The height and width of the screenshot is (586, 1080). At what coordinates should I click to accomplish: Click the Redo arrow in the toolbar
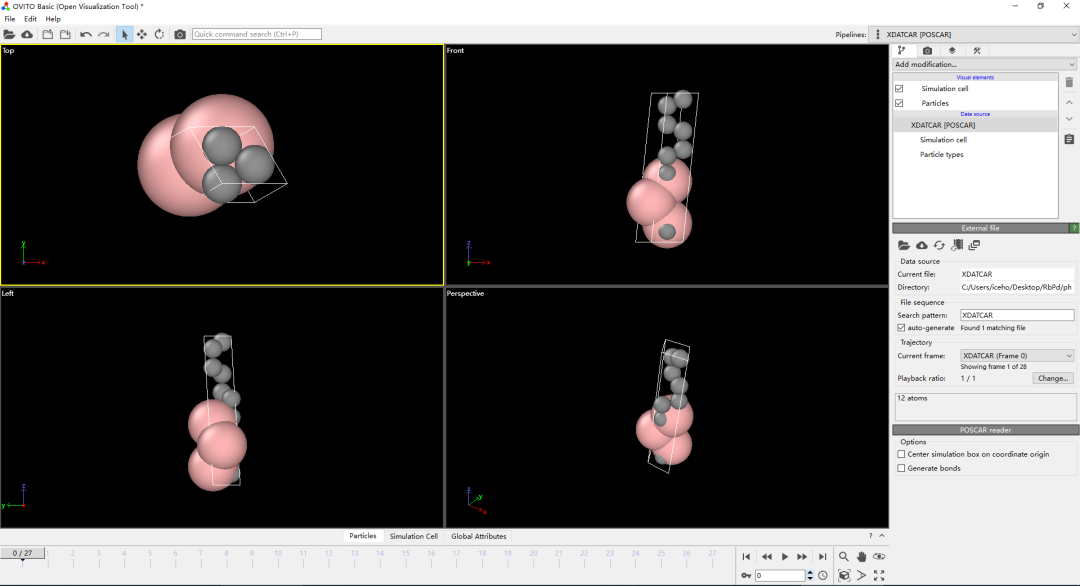point(103,34)
